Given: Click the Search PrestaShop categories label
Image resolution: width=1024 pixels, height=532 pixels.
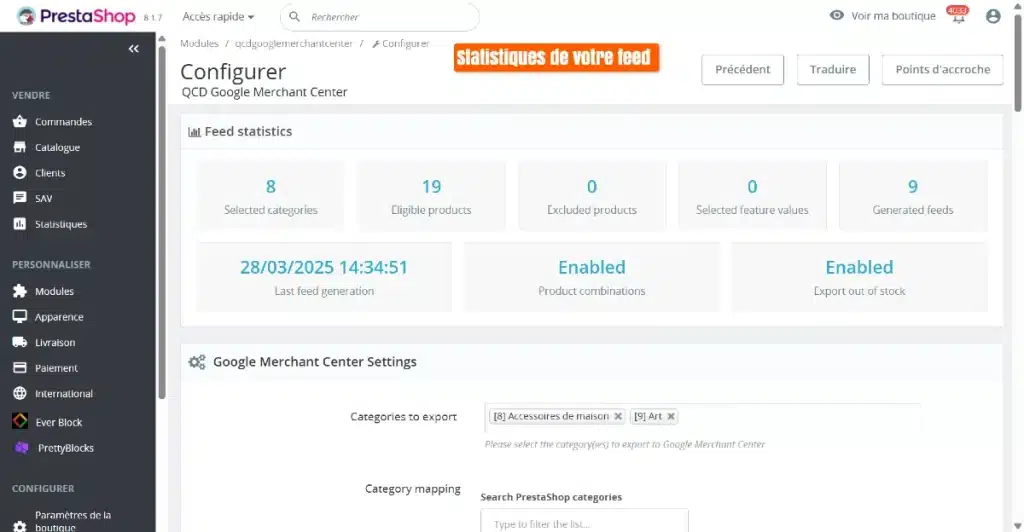Looking at the screenshot, I should tap(551, 497).
